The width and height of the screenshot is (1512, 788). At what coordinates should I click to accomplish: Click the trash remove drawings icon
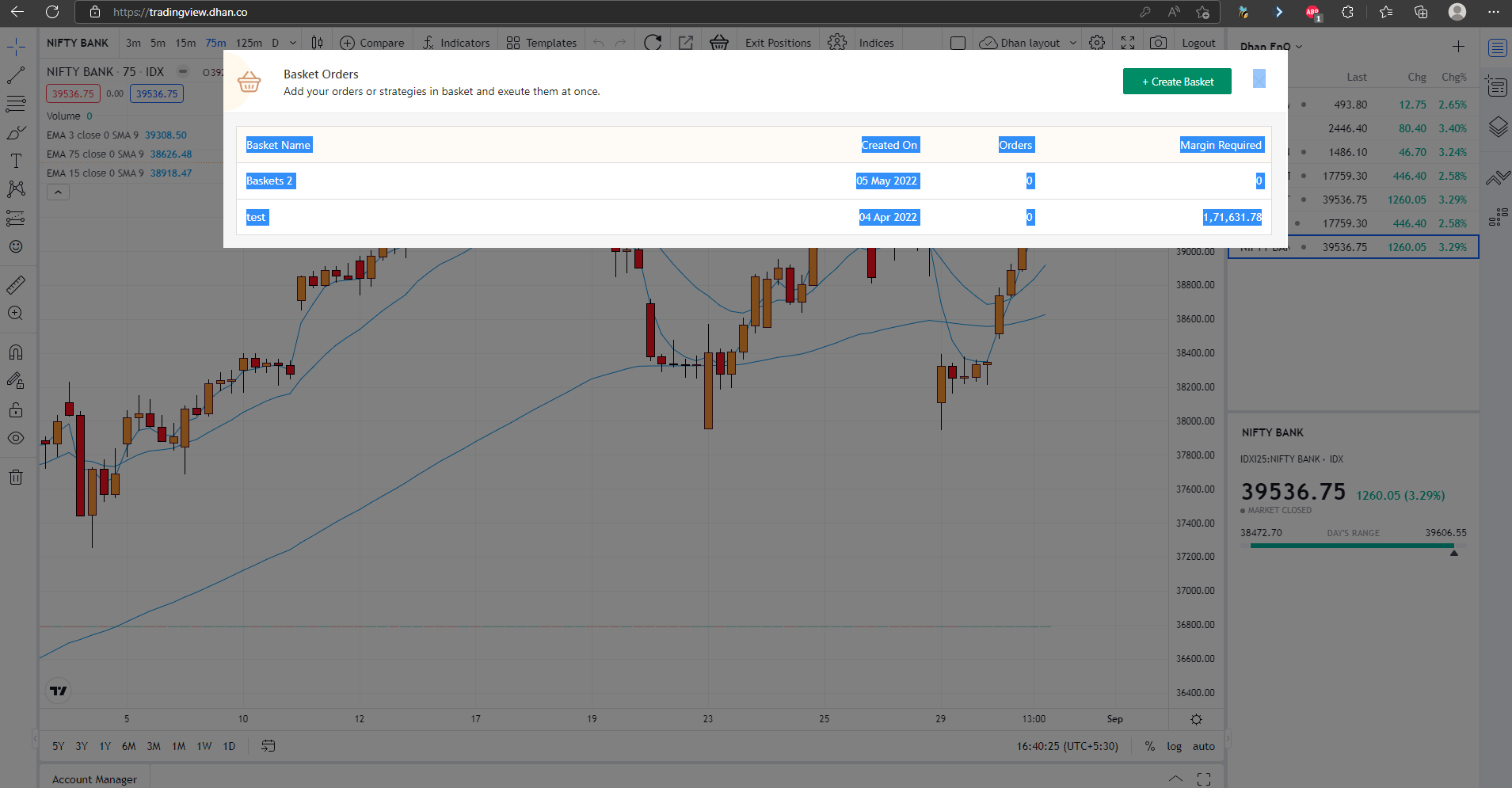click(x=16, y=477)
